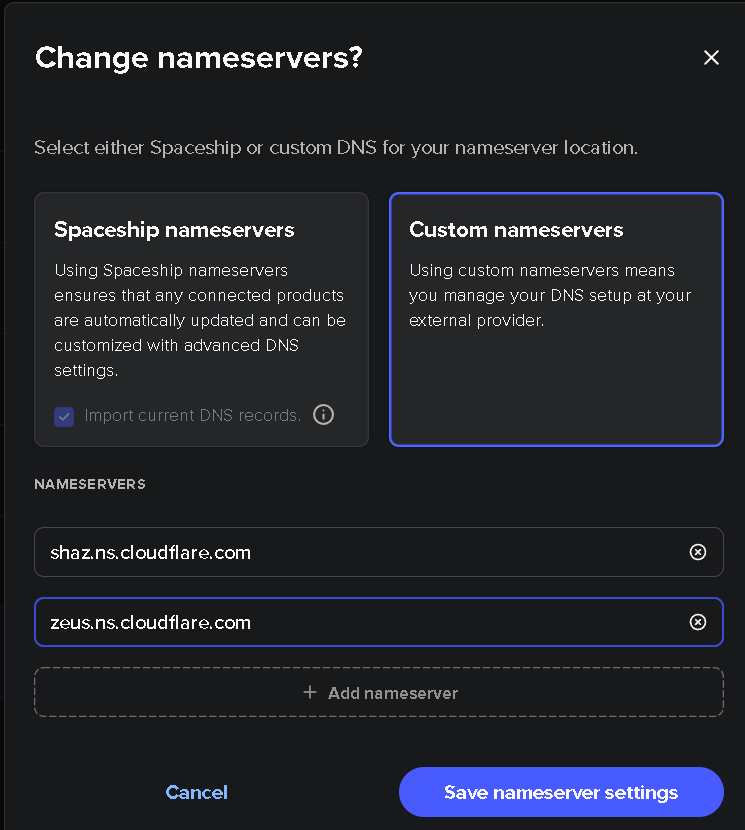Select the Custom nameservers option card

[556, 319]
